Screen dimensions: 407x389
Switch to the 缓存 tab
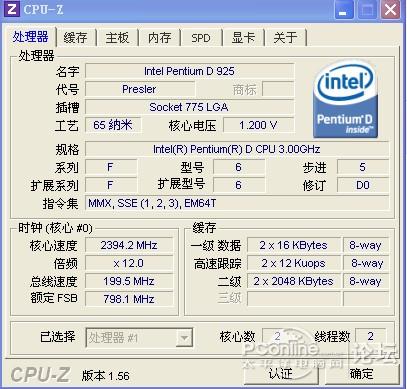[x=76, y=37]
